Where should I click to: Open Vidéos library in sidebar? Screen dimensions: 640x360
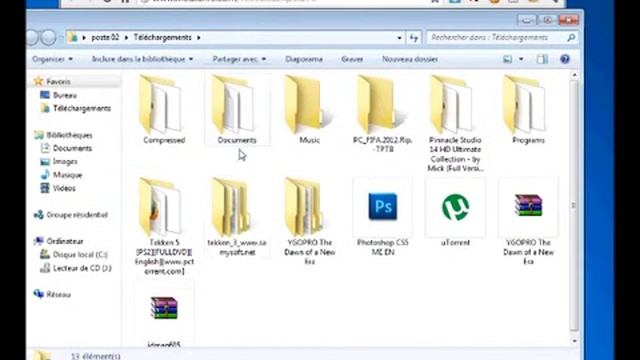click(x=64, y=188)
